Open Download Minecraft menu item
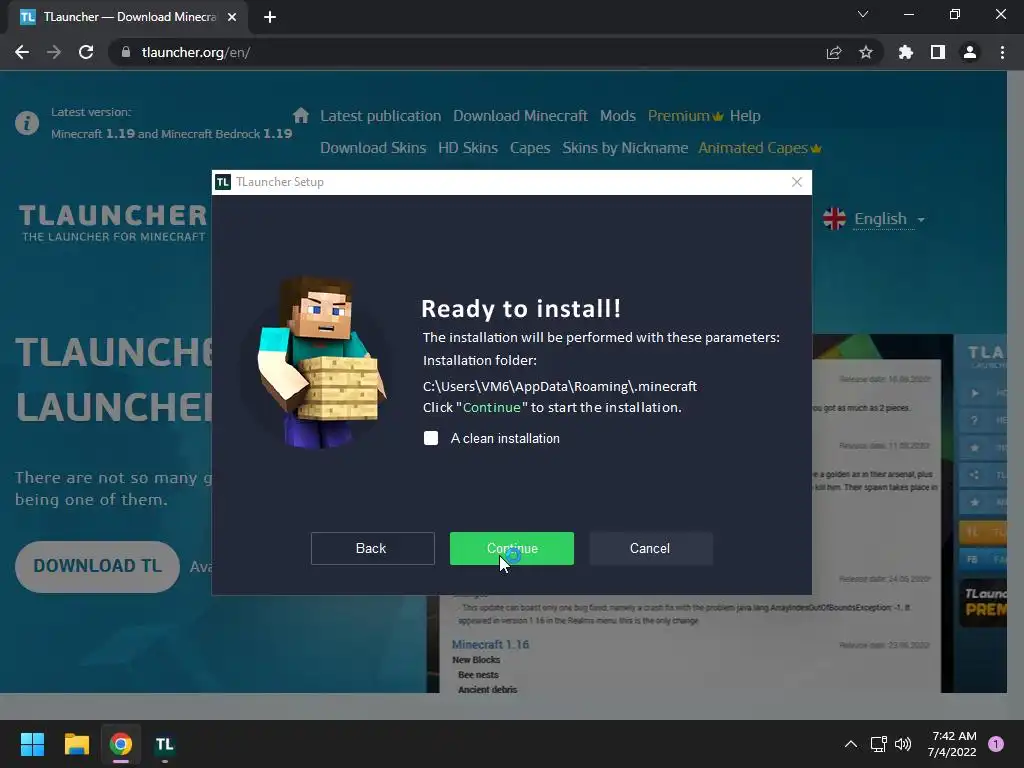The height and width of the screenshot is (768, 1024). (x=520, y=116)
